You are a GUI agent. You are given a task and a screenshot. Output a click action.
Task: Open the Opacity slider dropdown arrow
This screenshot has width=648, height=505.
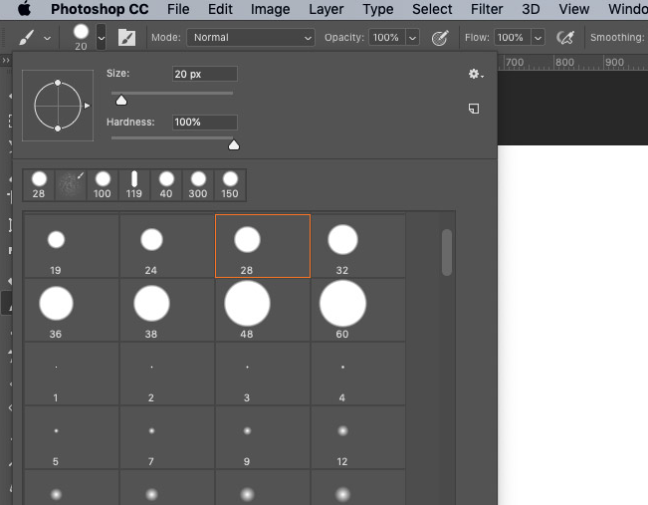click(412, 38)
